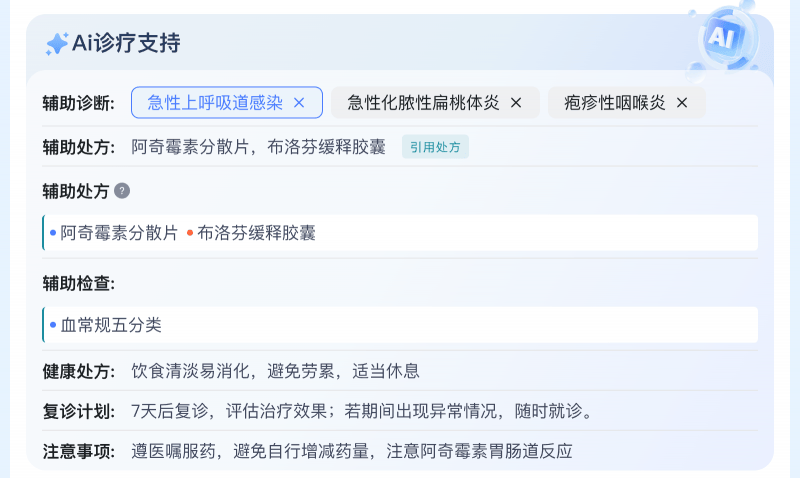Select the 急性化脓性扁桃体炎 diagnosis tag
Image resolution: width=800 pixels, height=478 pixels.
pyautogui.click(x=422, y=103)
